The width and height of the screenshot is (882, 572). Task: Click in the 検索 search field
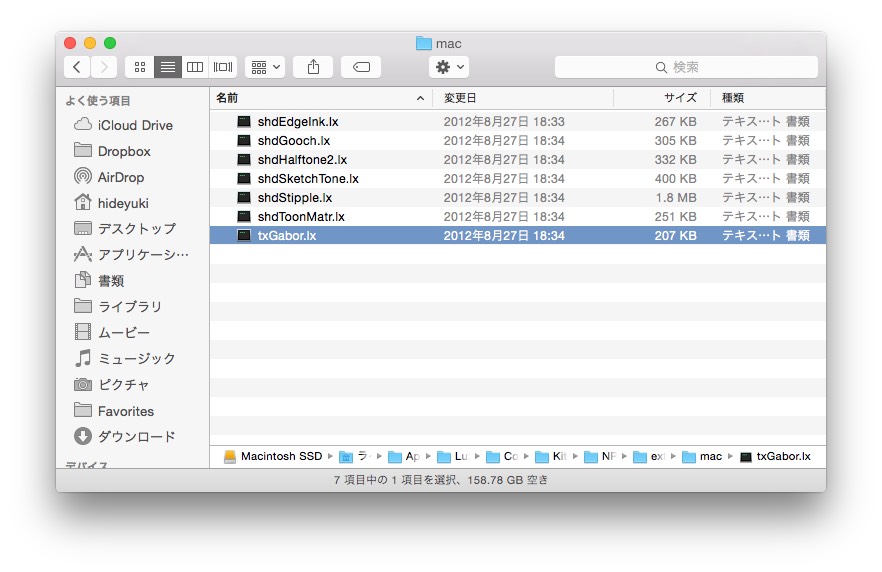click(686, 67)
